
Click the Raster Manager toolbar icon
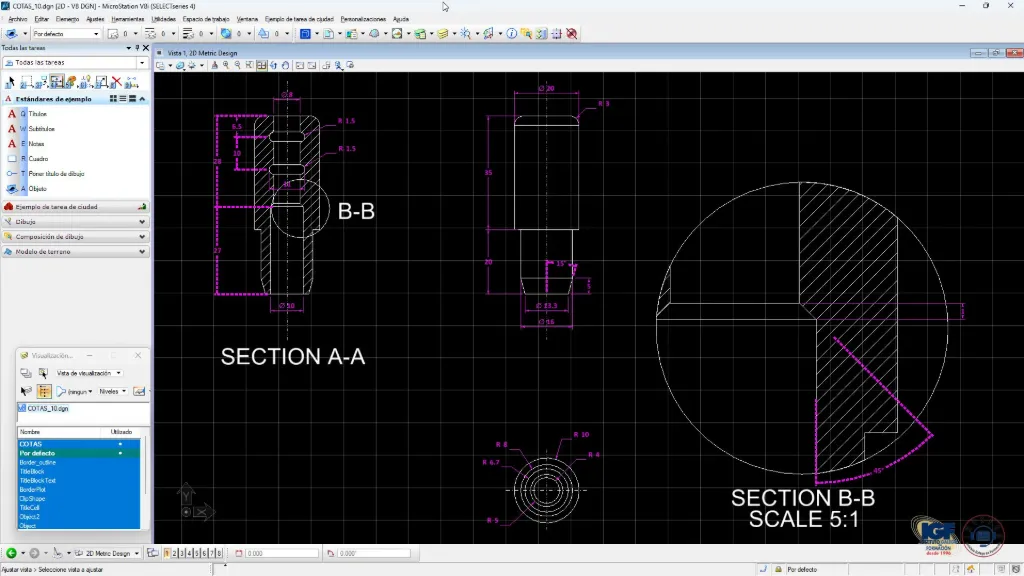point(397,33)
